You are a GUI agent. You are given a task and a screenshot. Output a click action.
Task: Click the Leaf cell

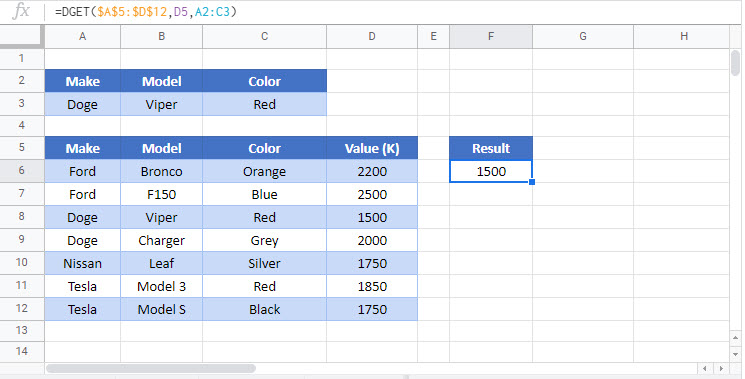(x=162, y=263)
